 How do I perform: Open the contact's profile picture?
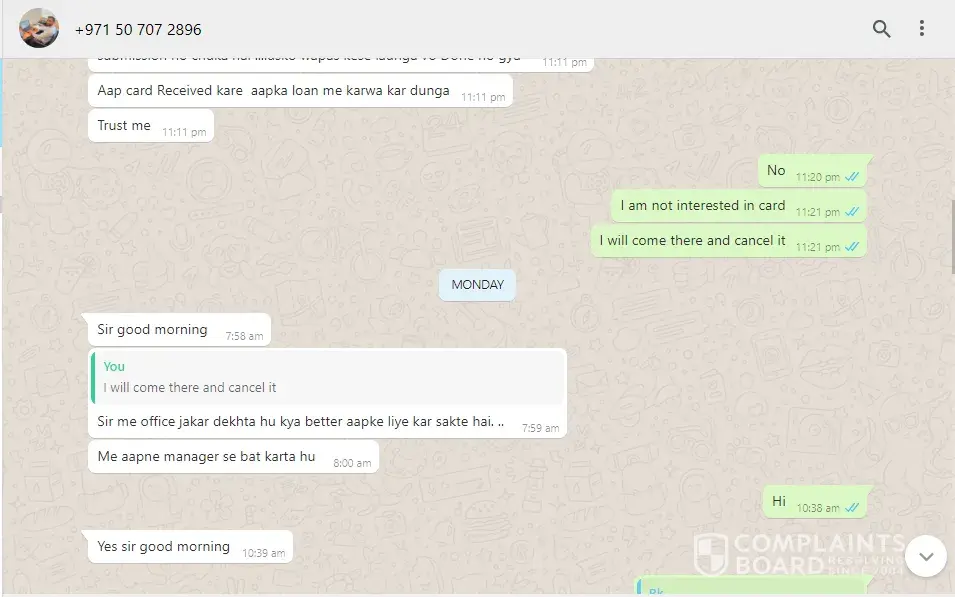[39, 28]
